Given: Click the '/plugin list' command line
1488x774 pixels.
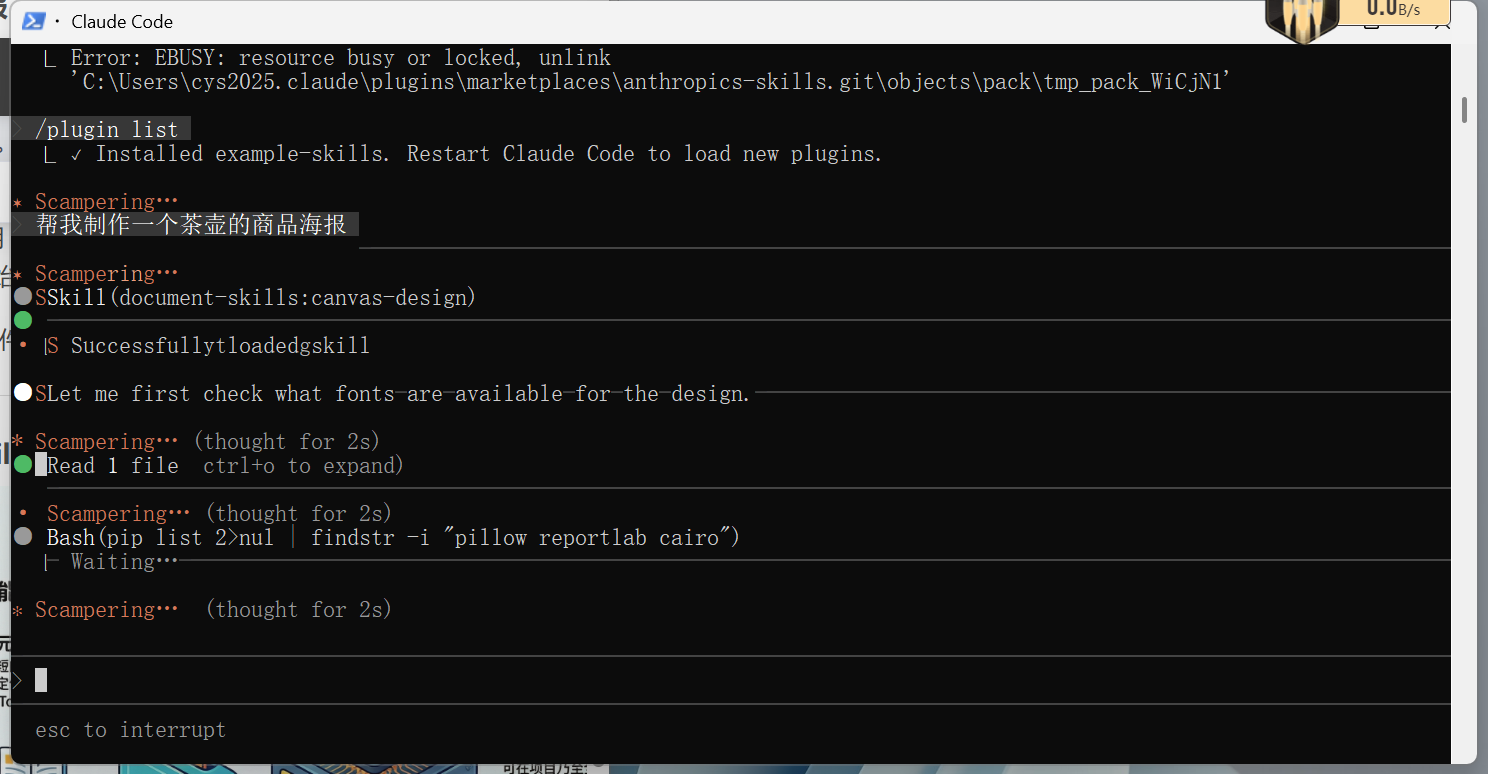Looking at the screenshot, I should tap(107, 130).
